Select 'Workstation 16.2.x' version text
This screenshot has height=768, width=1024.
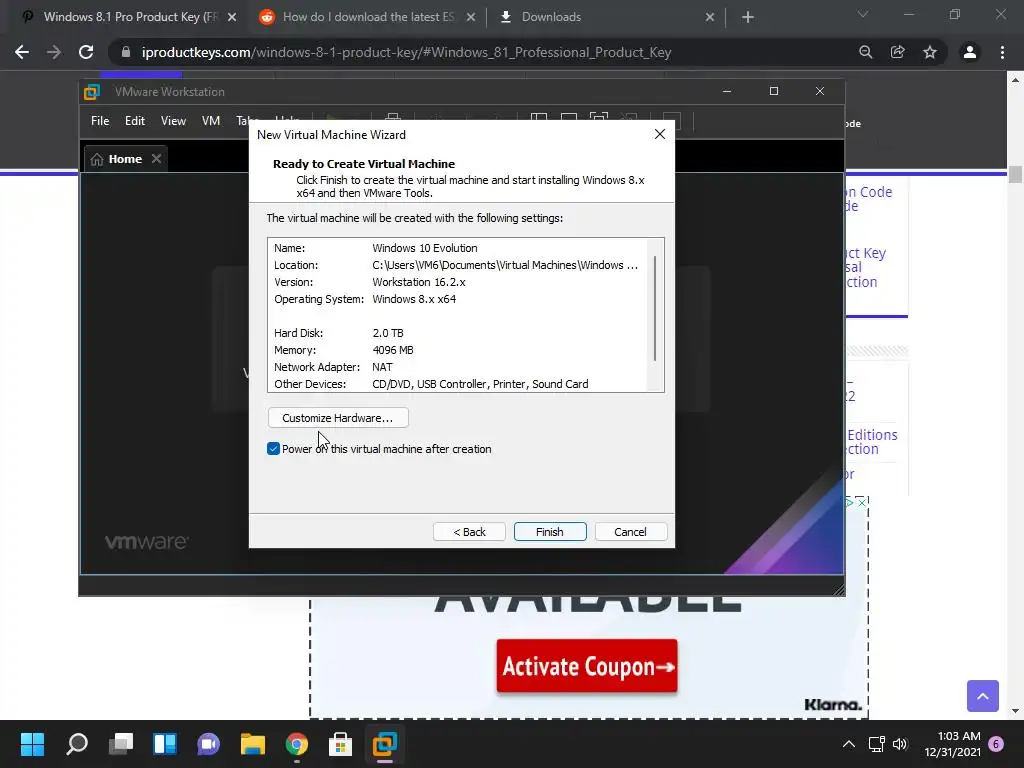(419, 282)
